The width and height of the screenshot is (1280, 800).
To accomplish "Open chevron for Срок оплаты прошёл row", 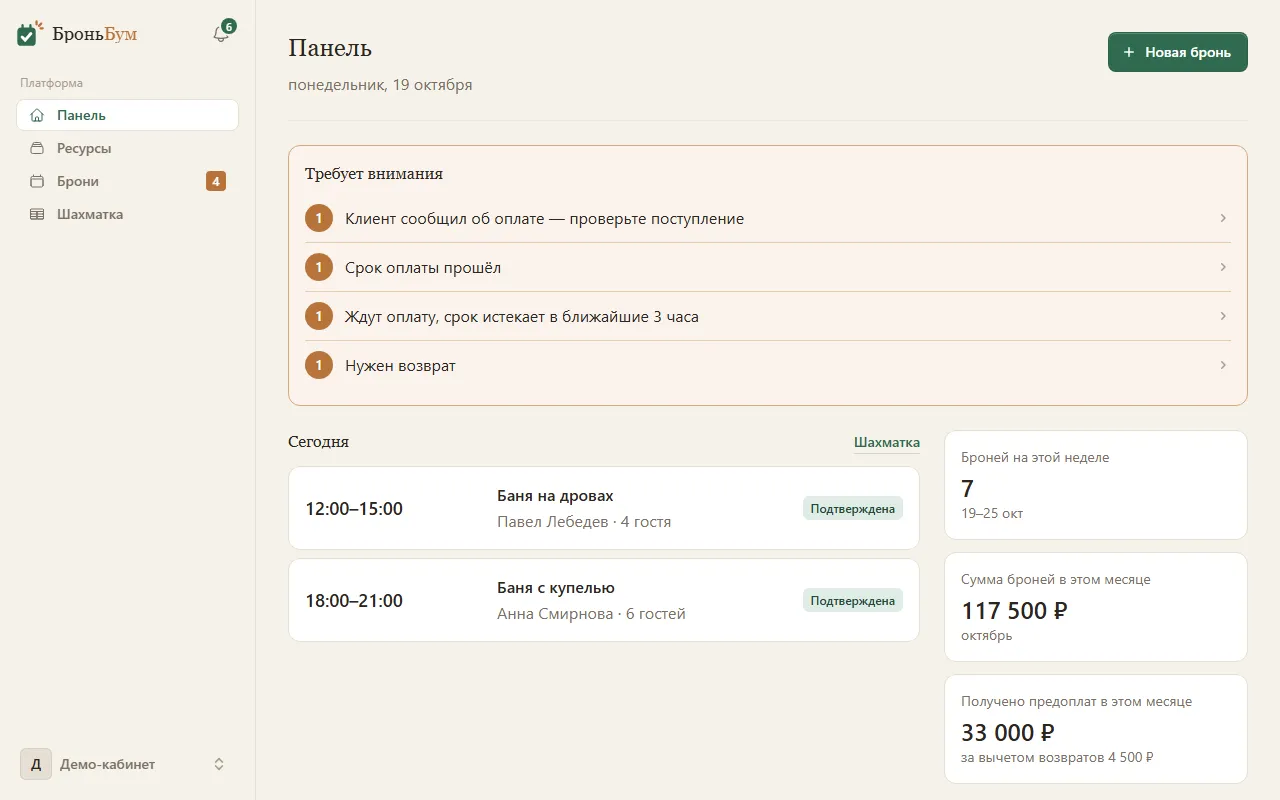I will (1223, 267).
